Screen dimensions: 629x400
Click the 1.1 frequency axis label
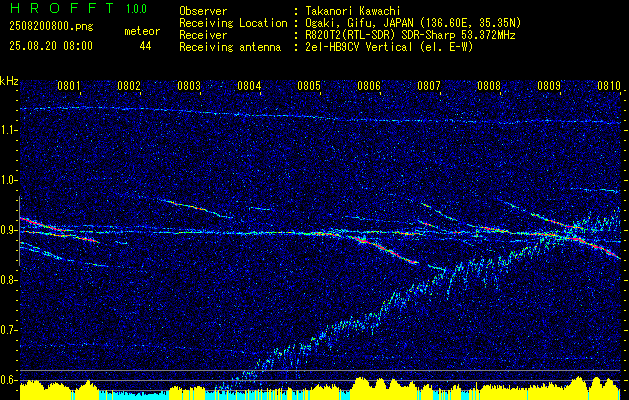click(7, 130)
